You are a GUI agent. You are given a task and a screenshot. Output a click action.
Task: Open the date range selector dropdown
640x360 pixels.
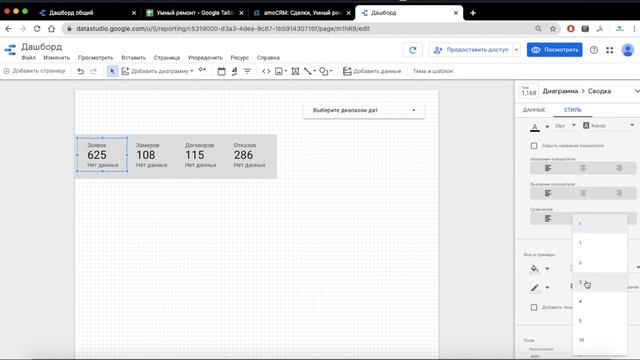(364, 110)
